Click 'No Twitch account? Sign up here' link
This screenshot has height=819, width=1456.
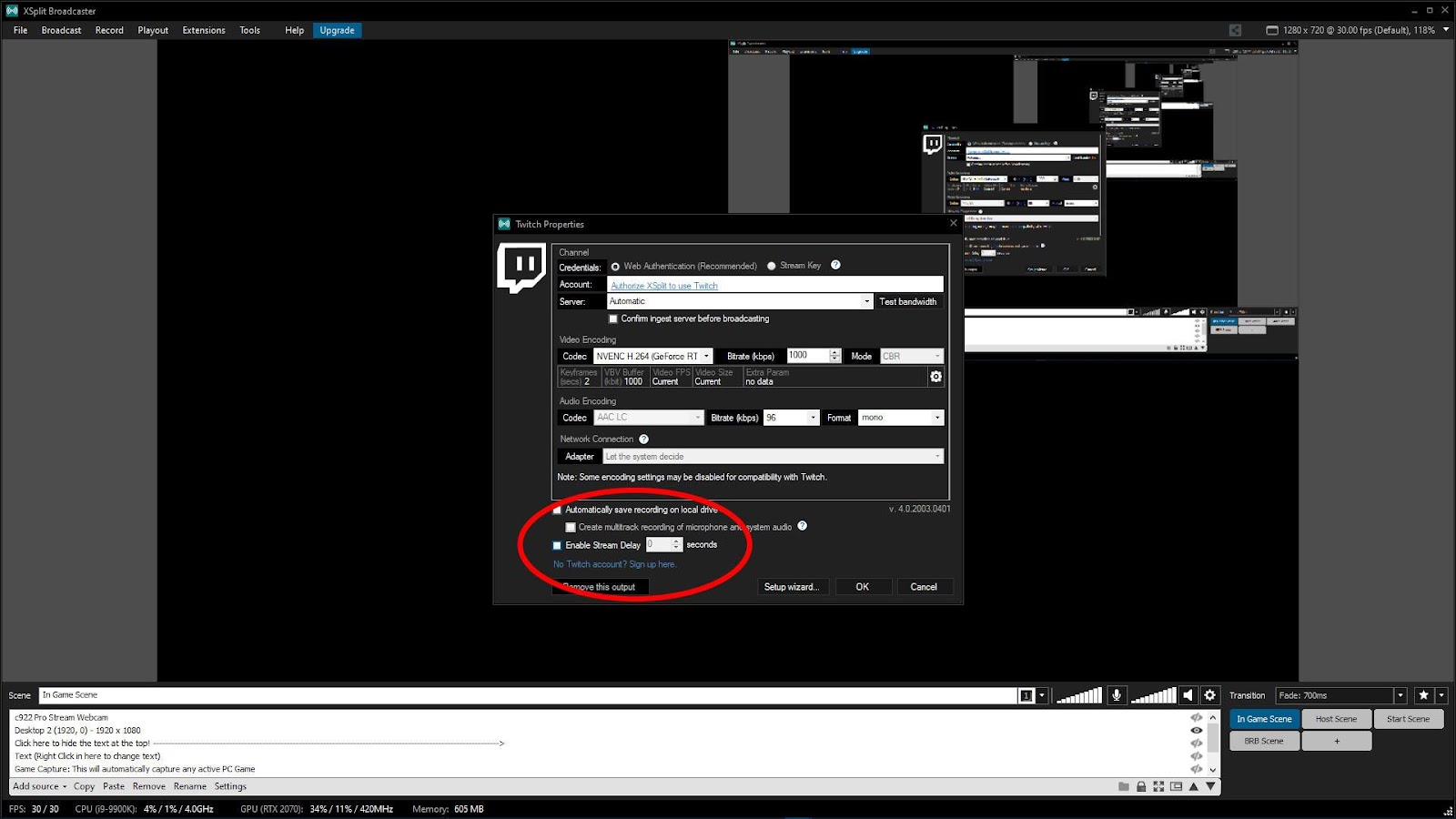click(x=615, y=564)
